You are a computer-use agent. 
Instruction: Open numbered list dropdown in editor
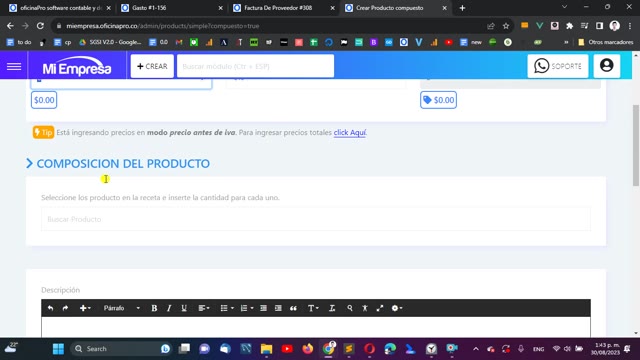[247, 308]
